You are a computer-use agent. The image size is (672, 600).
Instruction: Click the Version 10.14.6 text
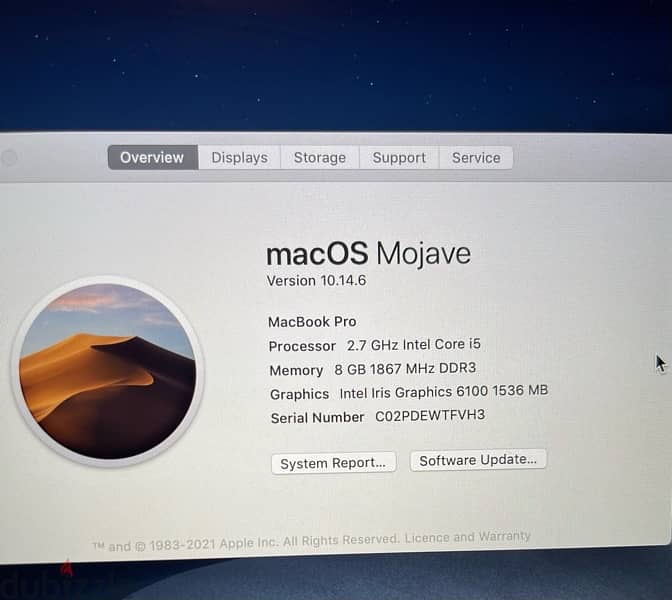[x=316, y=281]
